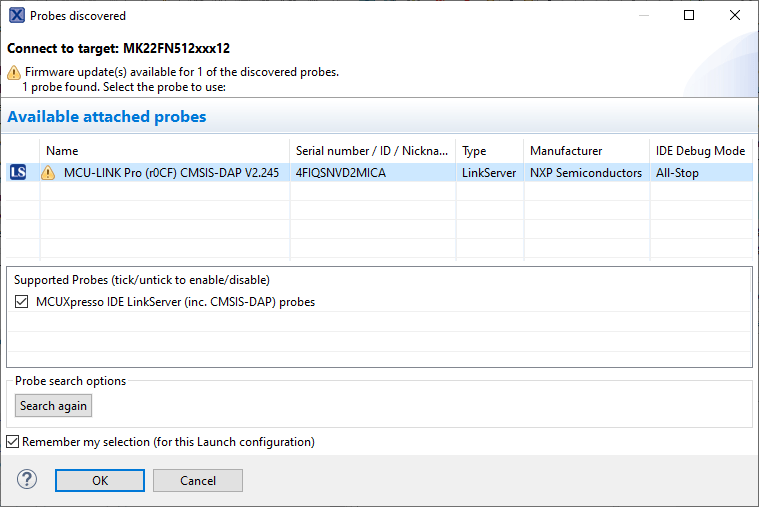Screen dimensions: 759x507
Task: Toggle Remember my selection checkbox
Action: coord(13,441)
